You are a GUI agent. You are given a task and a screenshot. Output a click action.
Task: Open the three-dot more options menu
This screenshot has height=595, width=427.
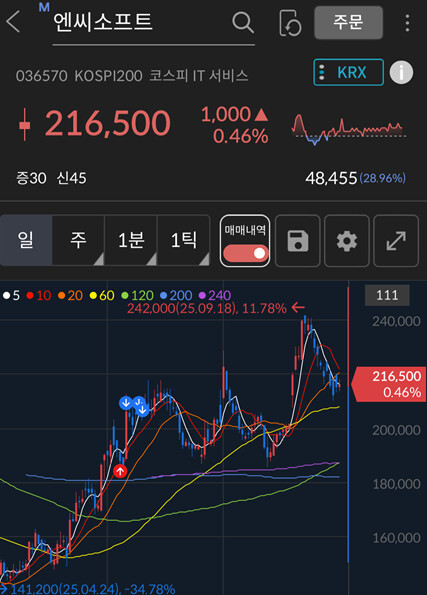tap(407, 23)
